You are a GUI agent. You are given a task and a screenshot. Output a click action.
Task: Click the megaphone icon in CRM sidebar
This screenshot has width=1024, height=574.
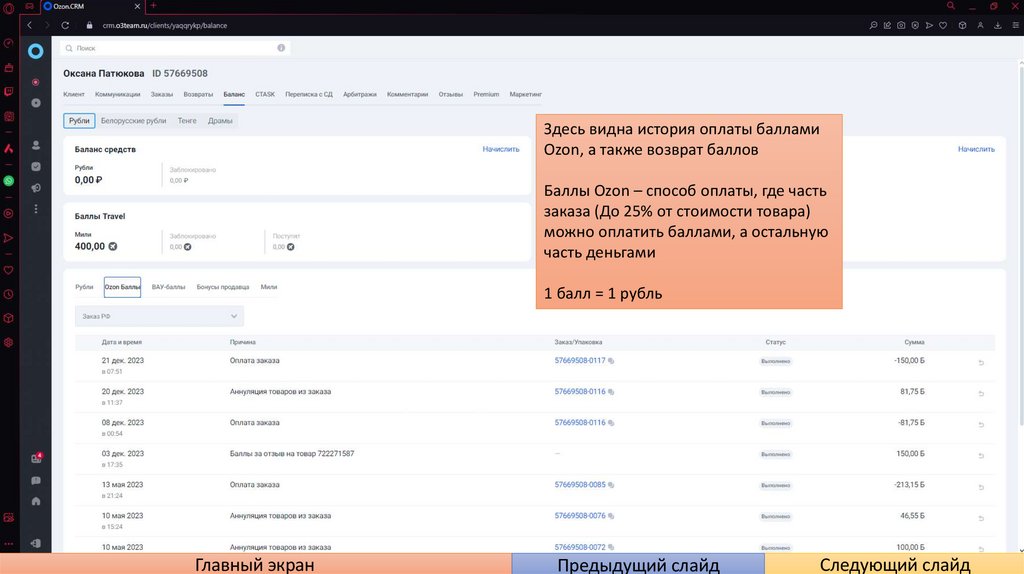[36, 188]
